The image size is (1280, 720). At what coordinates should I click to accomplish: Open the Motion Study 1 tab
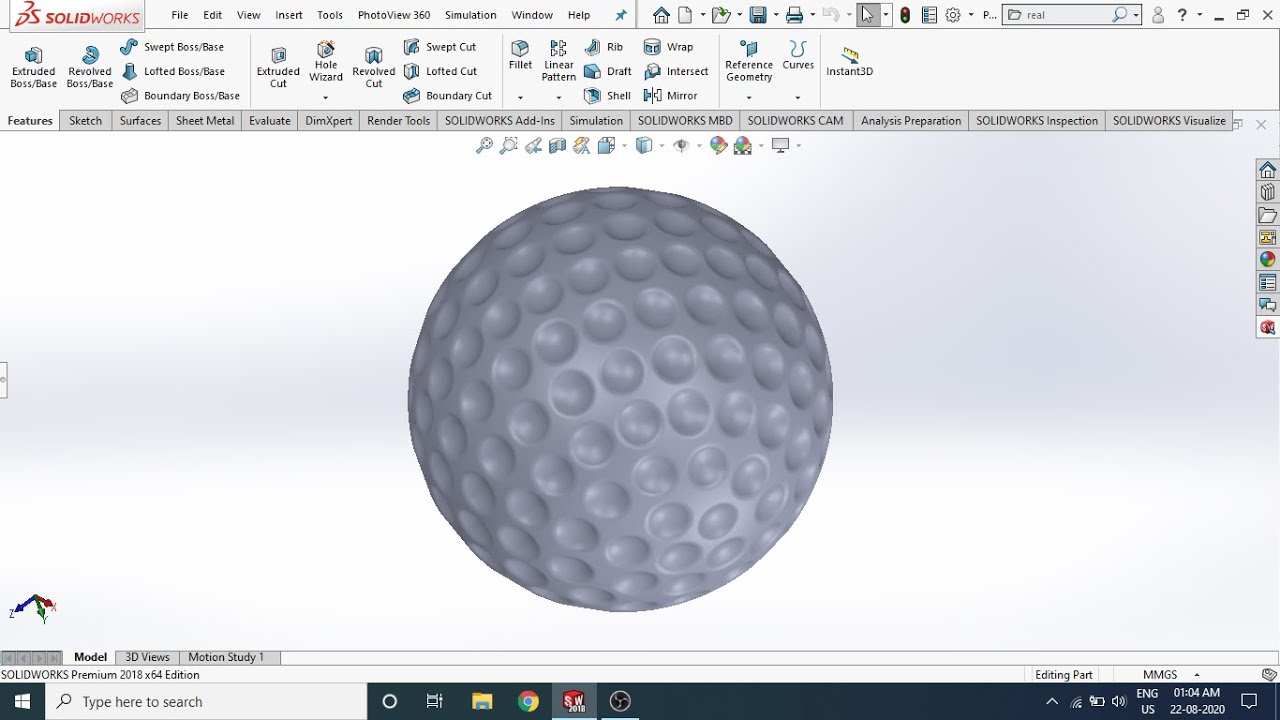(226, 657)
